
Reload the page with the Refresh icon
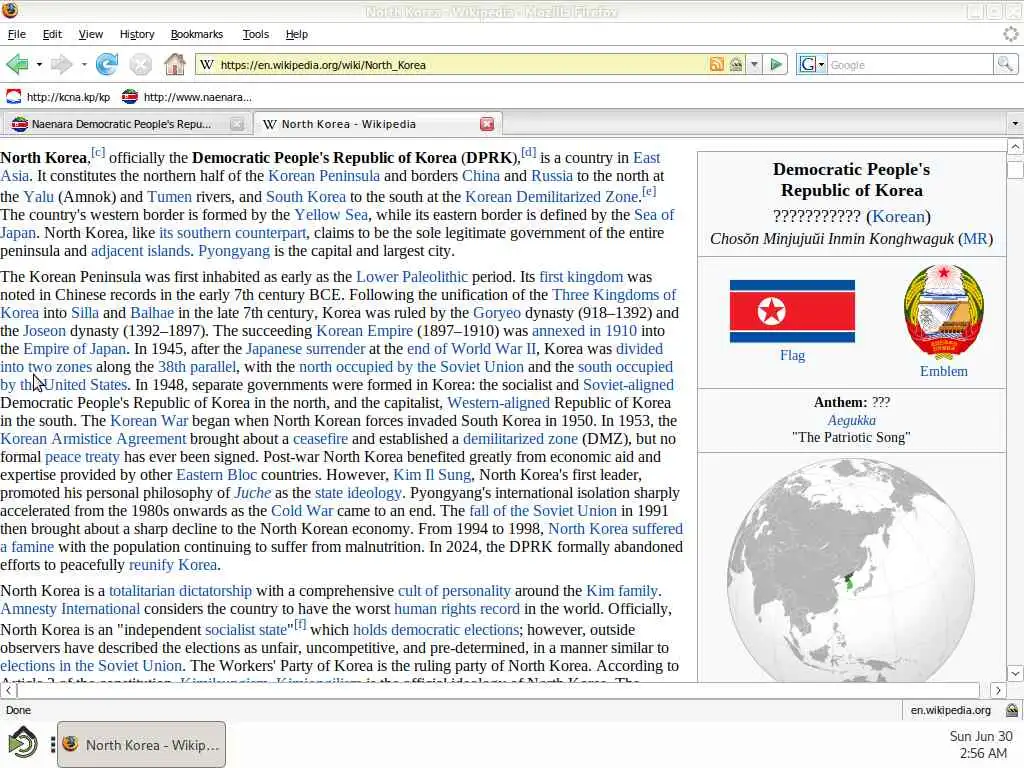pyautogui.click(x=106, y=65)
